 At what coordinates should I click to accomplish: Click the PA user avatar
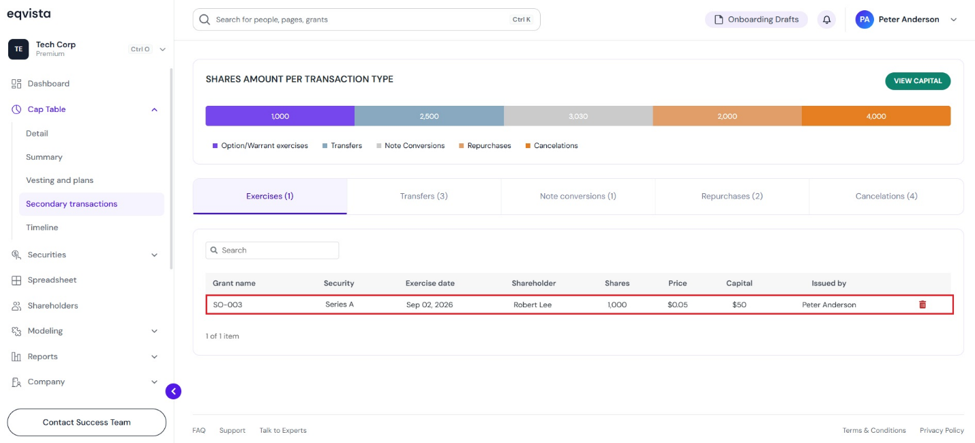coord(864,19)
